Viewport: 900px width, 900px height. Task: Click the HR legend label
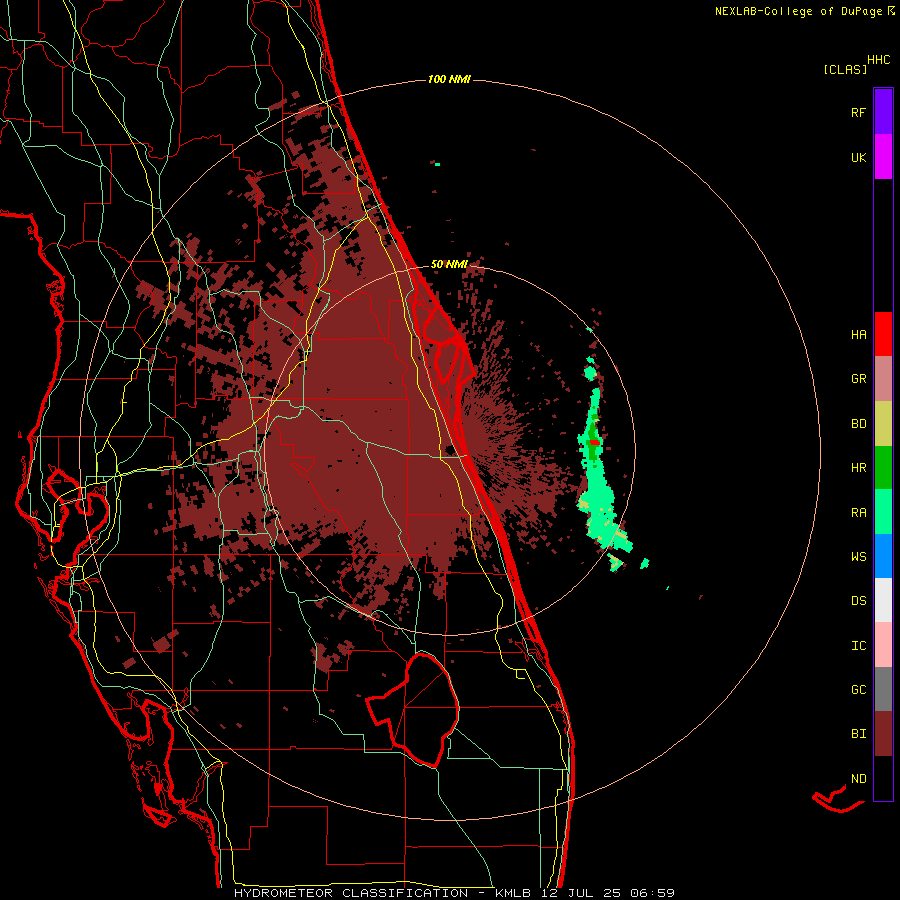[858, 468]
